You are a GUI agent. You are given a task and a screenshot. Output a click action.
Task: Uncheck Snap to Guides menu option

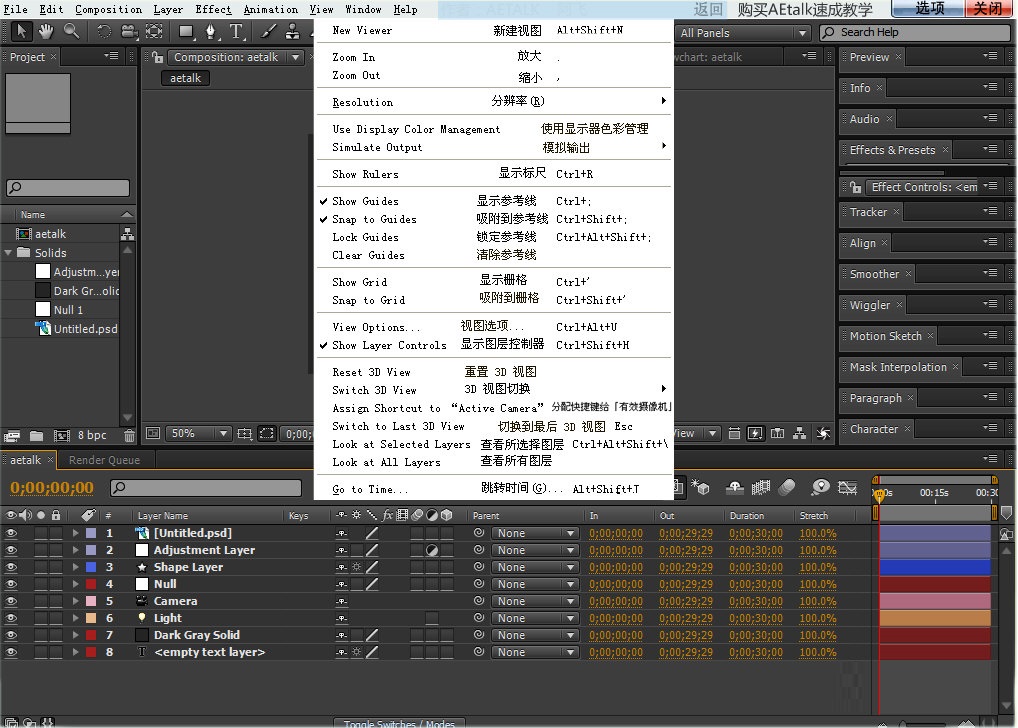(374, 219)
